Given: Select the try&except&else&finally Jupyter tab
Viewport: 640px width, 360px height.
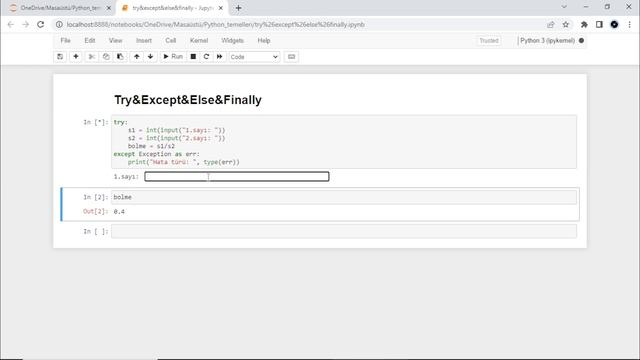Looking at the screenshot, I should [x=173, y=8].
